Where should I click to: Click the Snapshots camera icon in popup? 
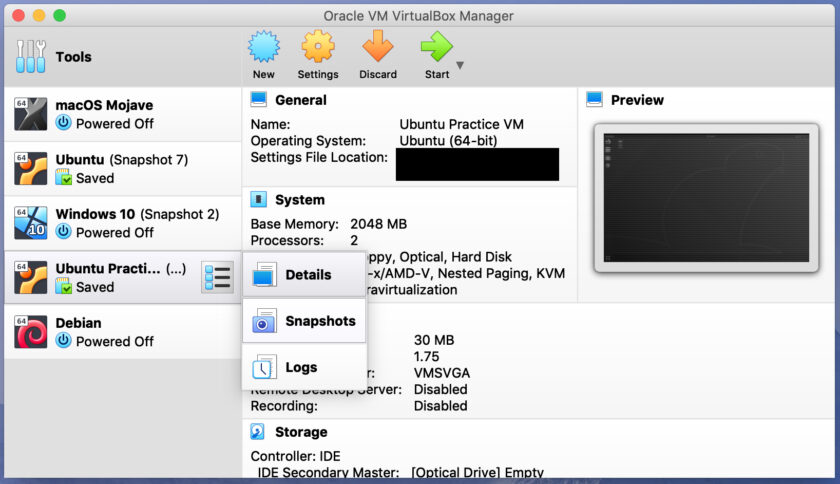click(264, 321)
